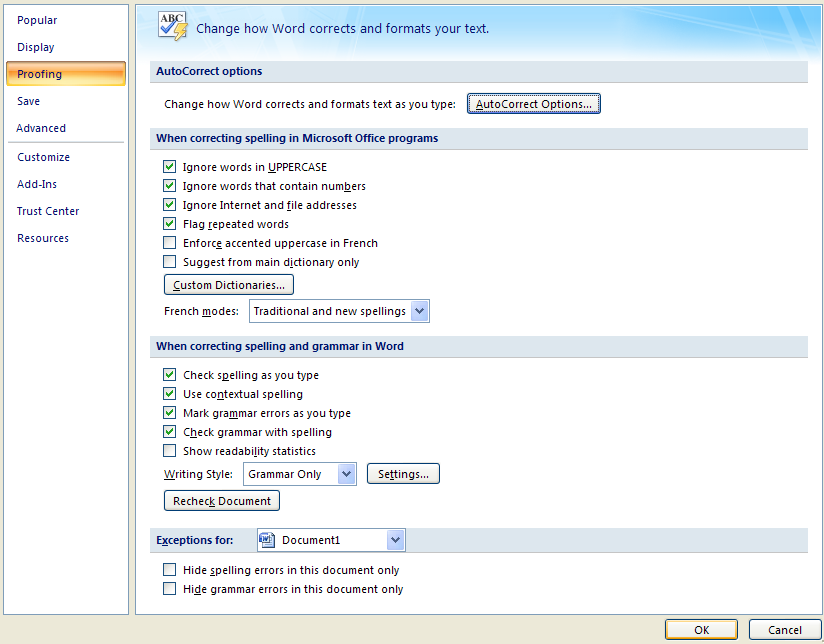Open the Writing Style dropdown
The width and height of the screenshot is (824, 644).
tap(300, 474)
